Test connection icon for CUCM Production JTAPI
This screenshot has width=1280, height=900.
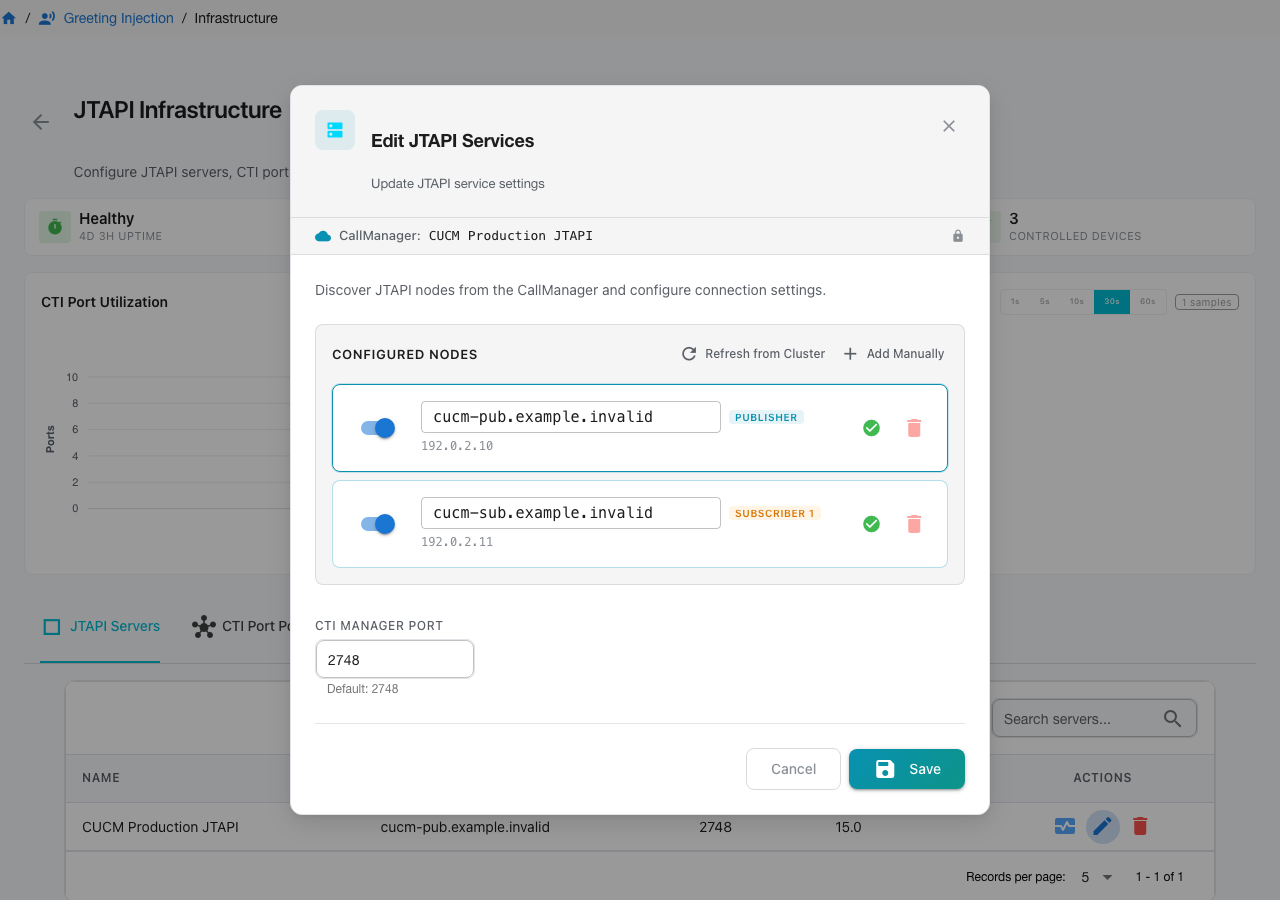(1065, 827)
